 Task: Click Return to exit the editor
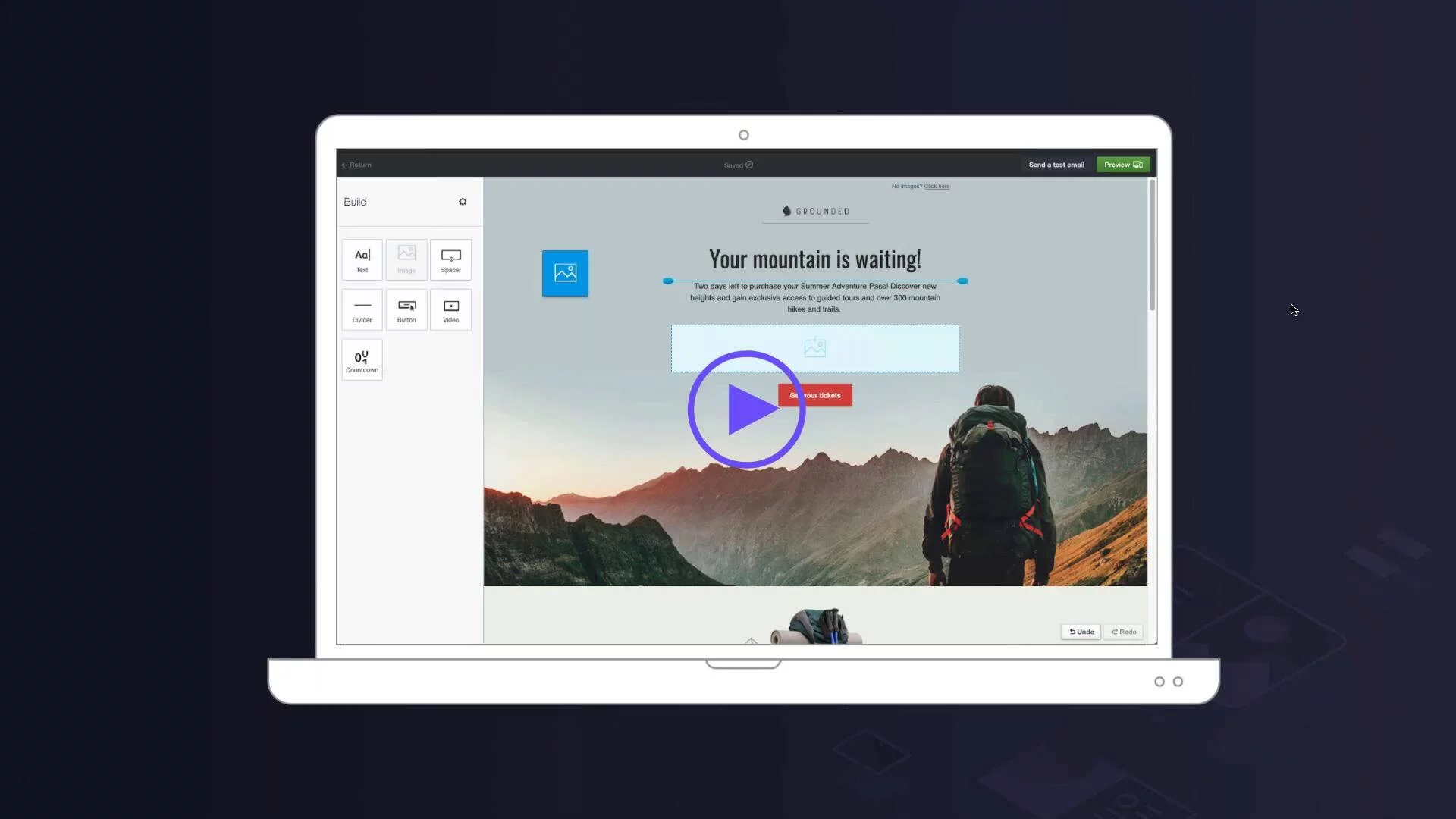(x=356, y=165)
